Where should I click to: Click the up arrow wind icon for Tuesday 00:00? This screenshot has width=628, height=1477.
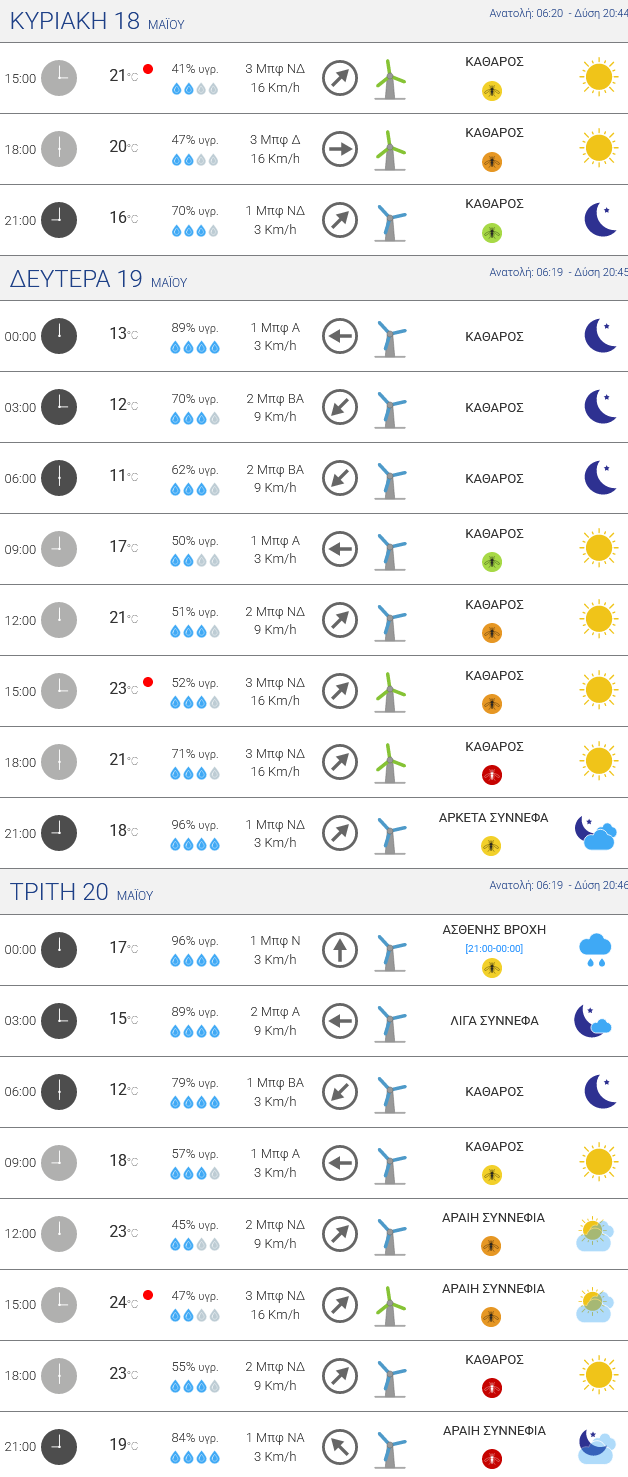click(340, 950)
